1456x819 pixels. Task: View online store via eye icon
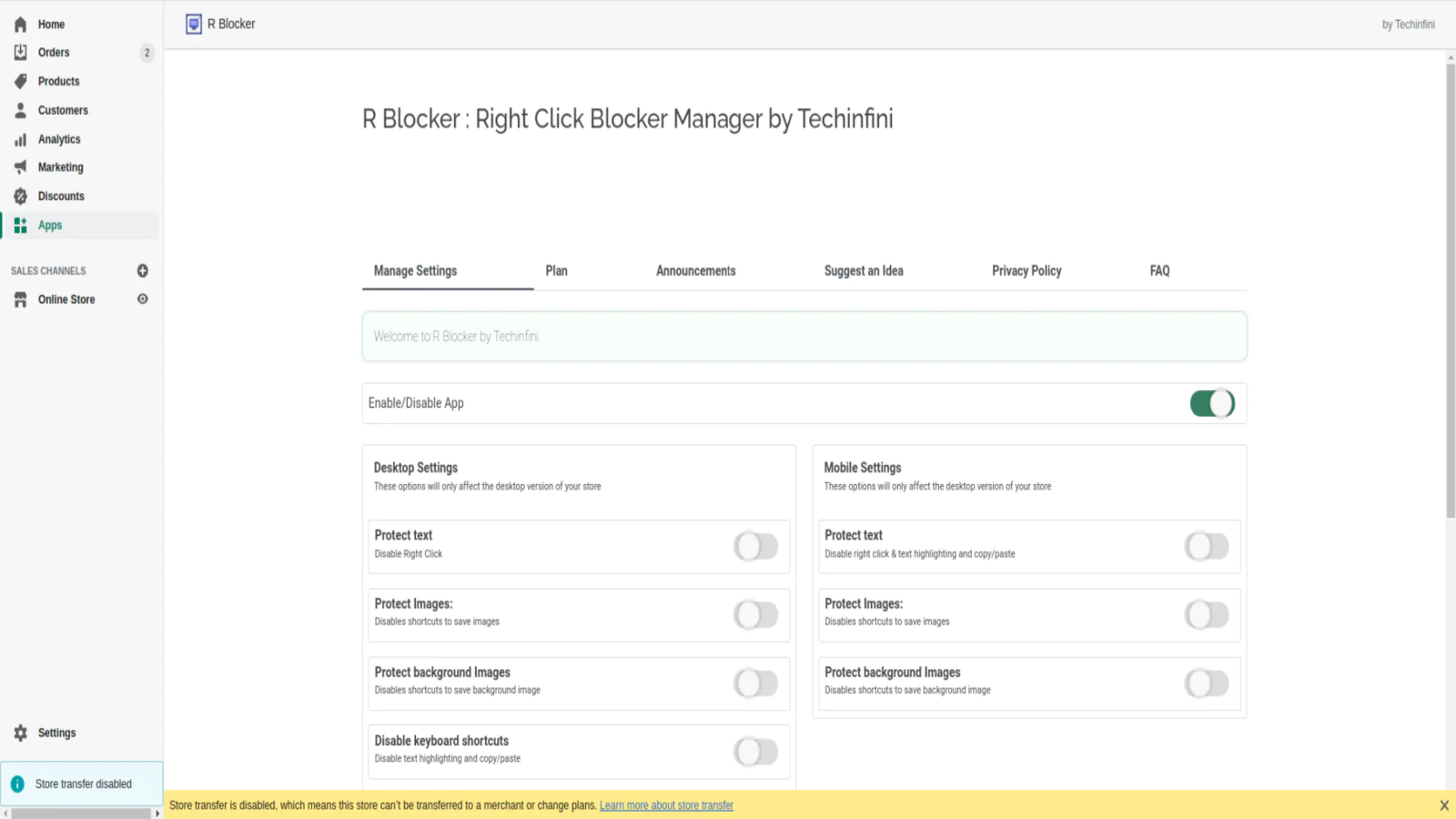click(x=143, y=298)
